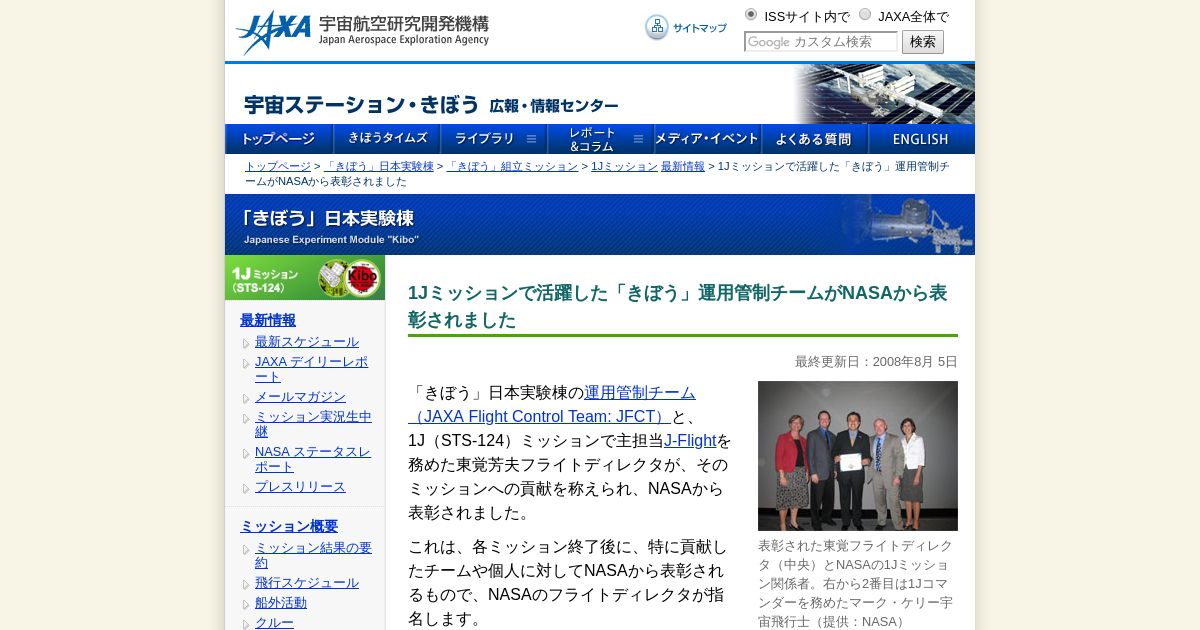The height and width of the screenshot is (630, 1200).
Task: Click the 1Jミッション breadcrumb link
Action: point(624,166)
